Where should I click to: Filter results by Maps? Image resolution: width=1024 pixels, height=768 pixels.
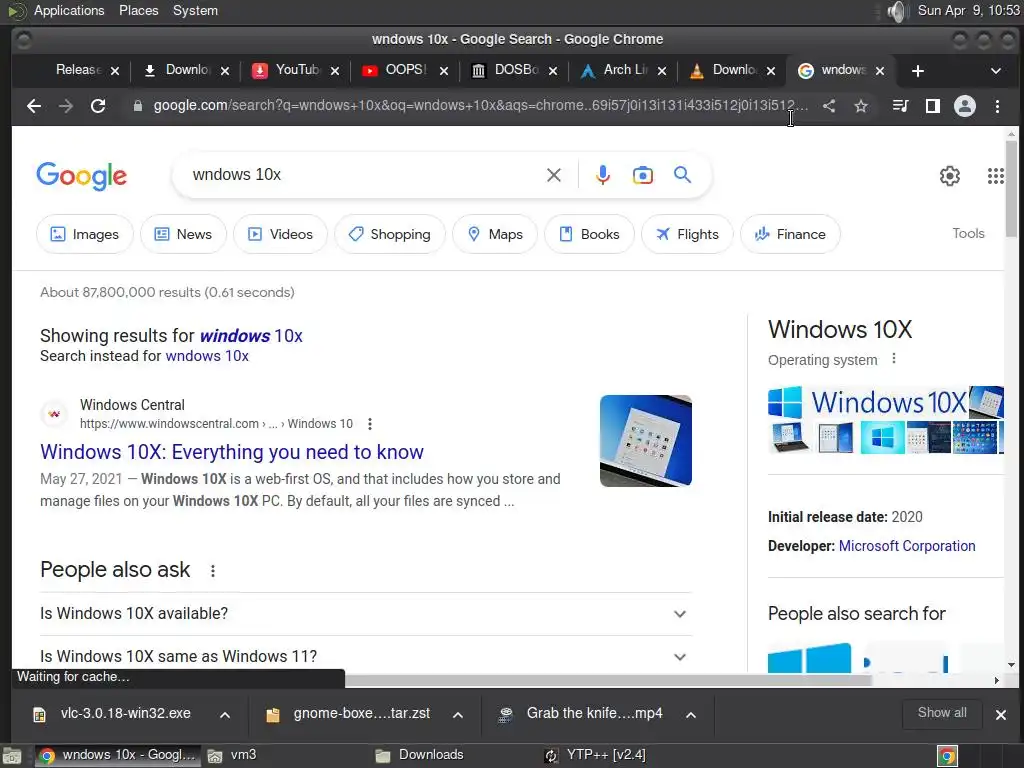coord(495,234)
